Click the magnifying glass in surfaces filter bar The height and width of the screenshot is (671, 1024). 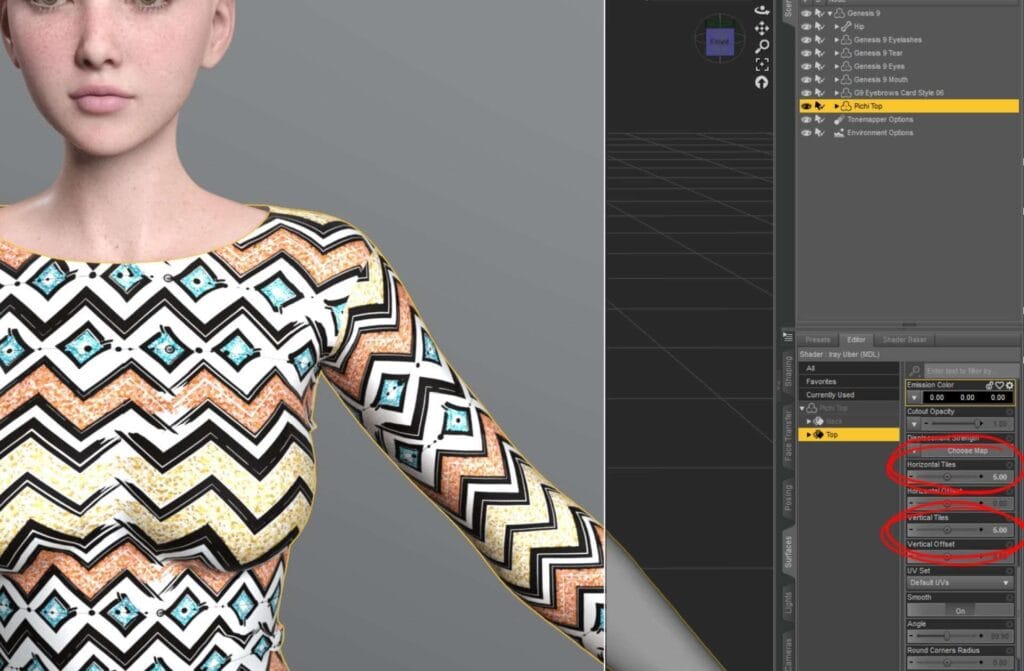pos(915,370)
